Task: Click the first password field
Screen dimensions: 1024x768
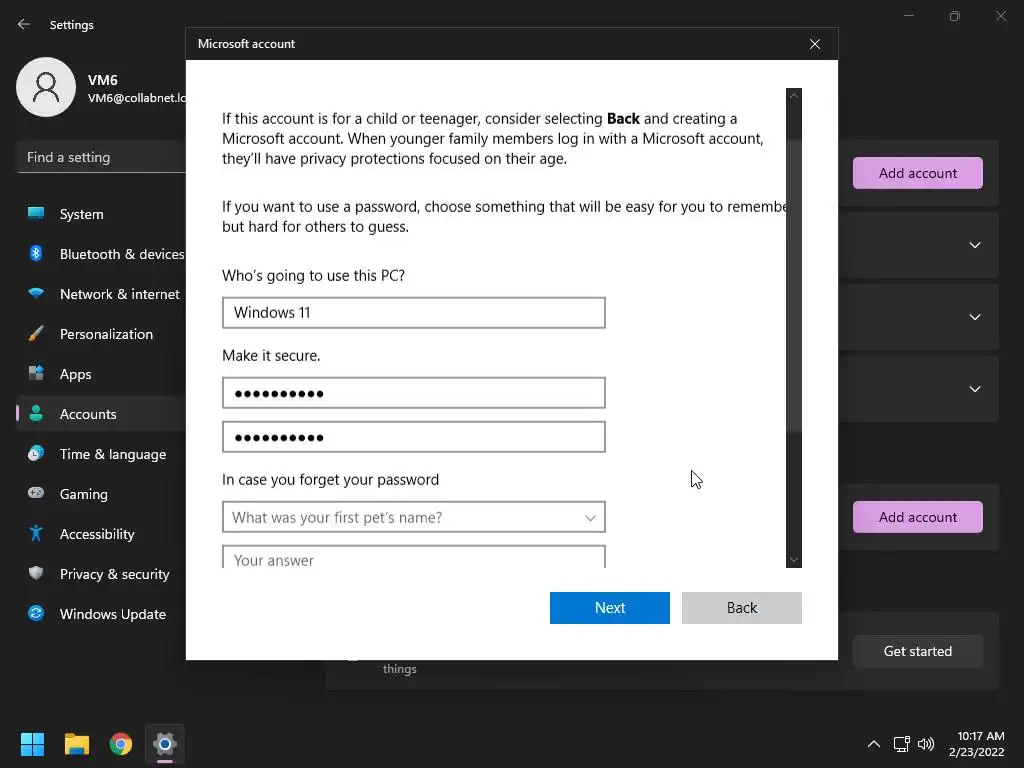Action: (413, 393)
